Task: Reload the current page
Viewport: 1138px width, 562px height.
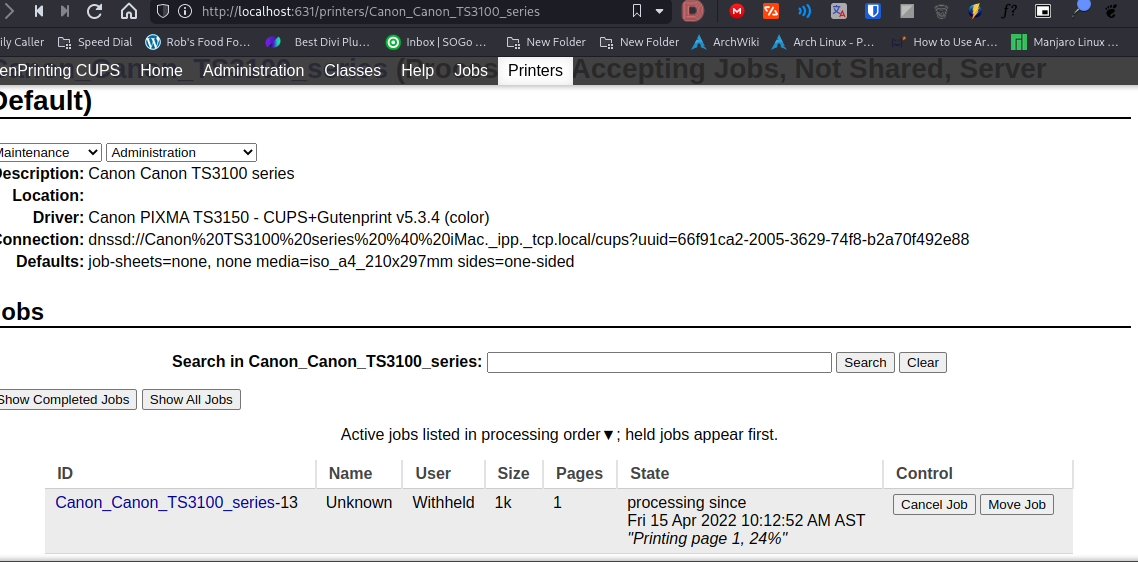Action: 94,11
